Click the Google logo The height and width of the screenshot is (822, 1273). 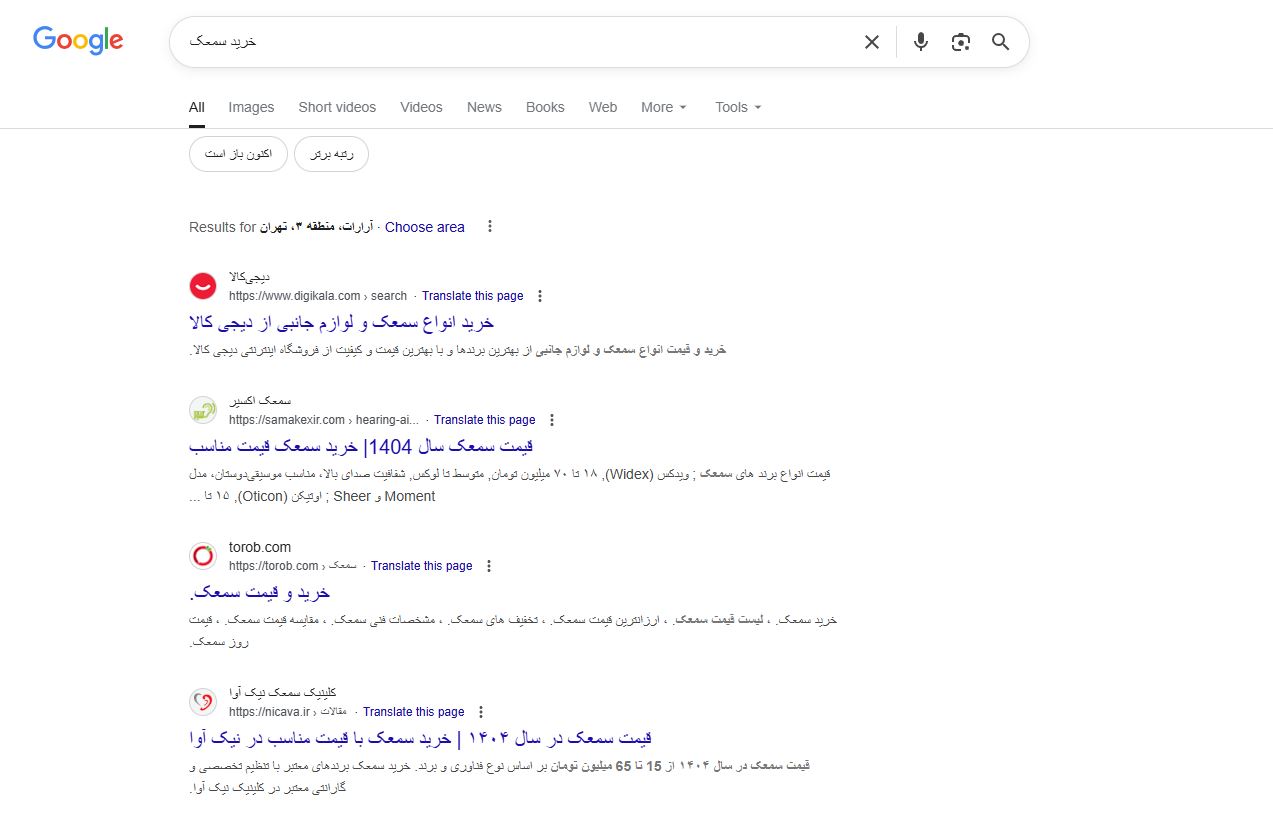(x=78, y=40)
